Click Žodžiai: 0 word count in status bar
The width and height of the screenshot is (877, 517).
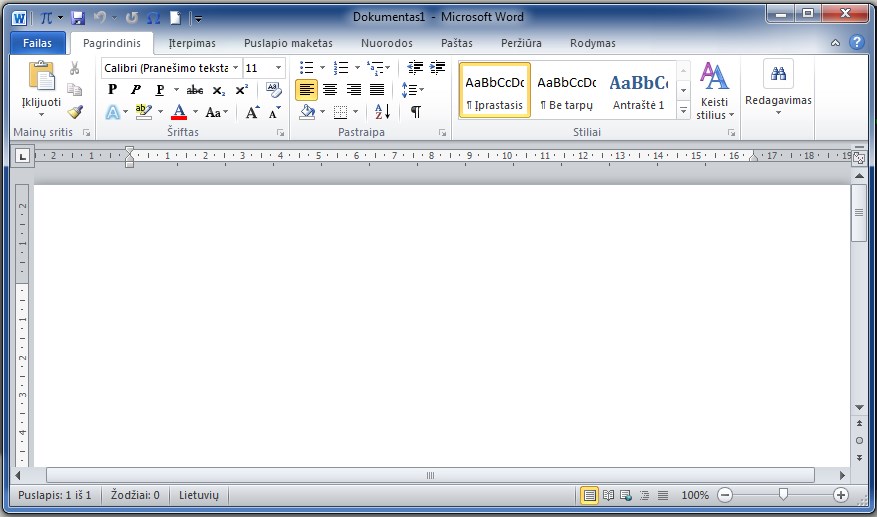135,495
